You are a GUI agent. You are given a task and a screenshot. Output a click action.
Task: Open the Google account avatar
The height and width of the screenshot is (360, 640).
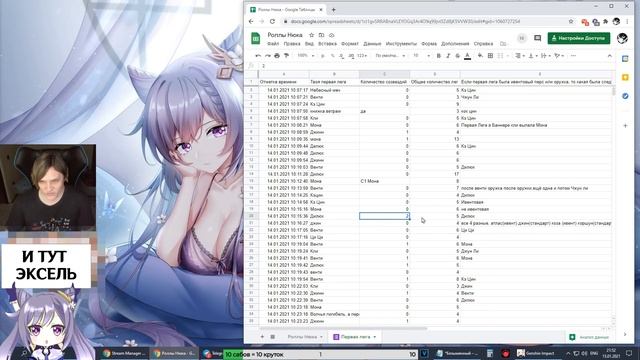[622, 38]
